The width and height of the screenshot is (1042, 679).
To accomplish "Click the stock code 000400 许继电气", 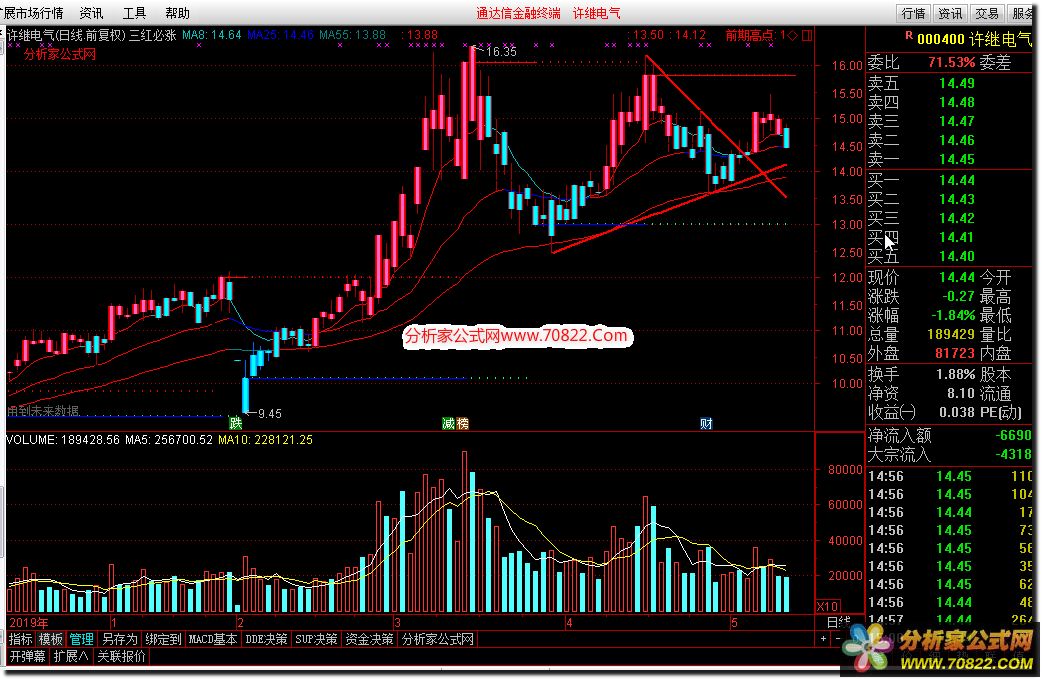I will pos(974,39).
